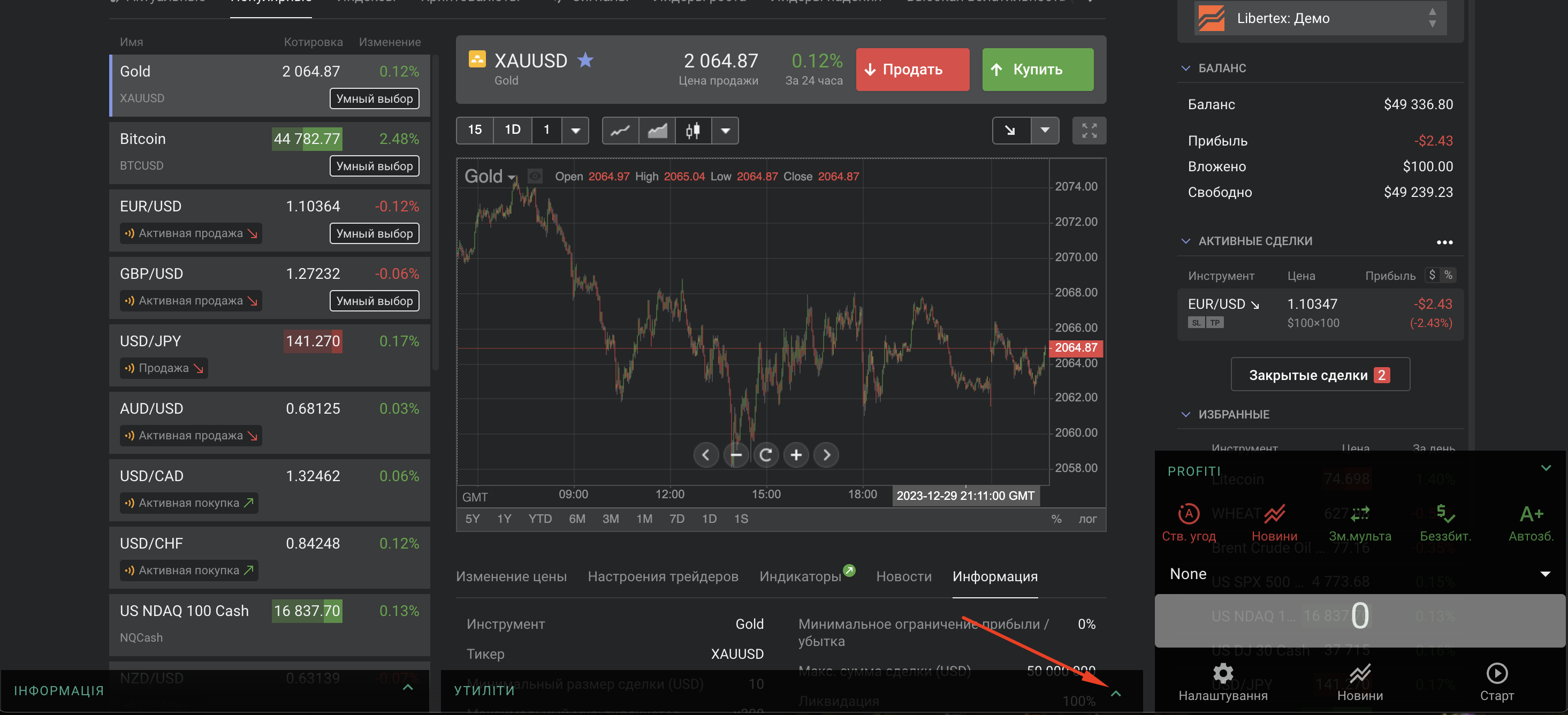The image size is (1568, 715).
Task: Toggle the лог scale on chart
Action: (1087, 519)
